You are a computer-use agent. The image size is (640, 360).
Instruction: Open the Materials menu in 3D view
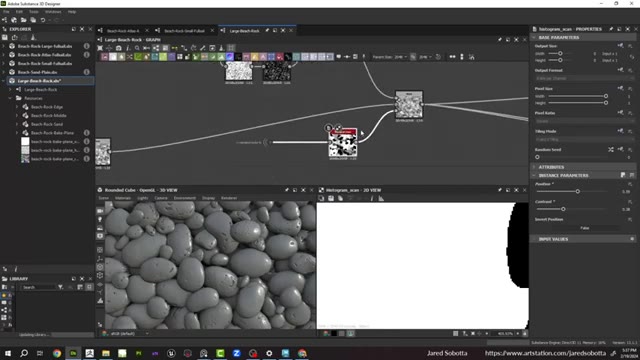point(123,198)
